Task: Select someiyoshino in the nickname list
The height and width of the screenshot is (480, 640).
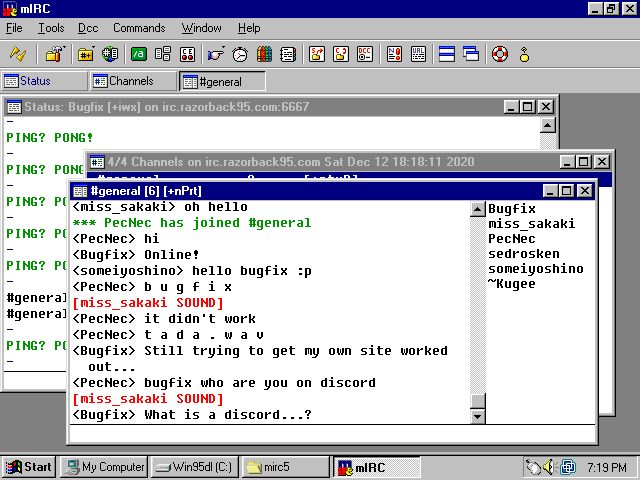Action: (x=533, y=269)
